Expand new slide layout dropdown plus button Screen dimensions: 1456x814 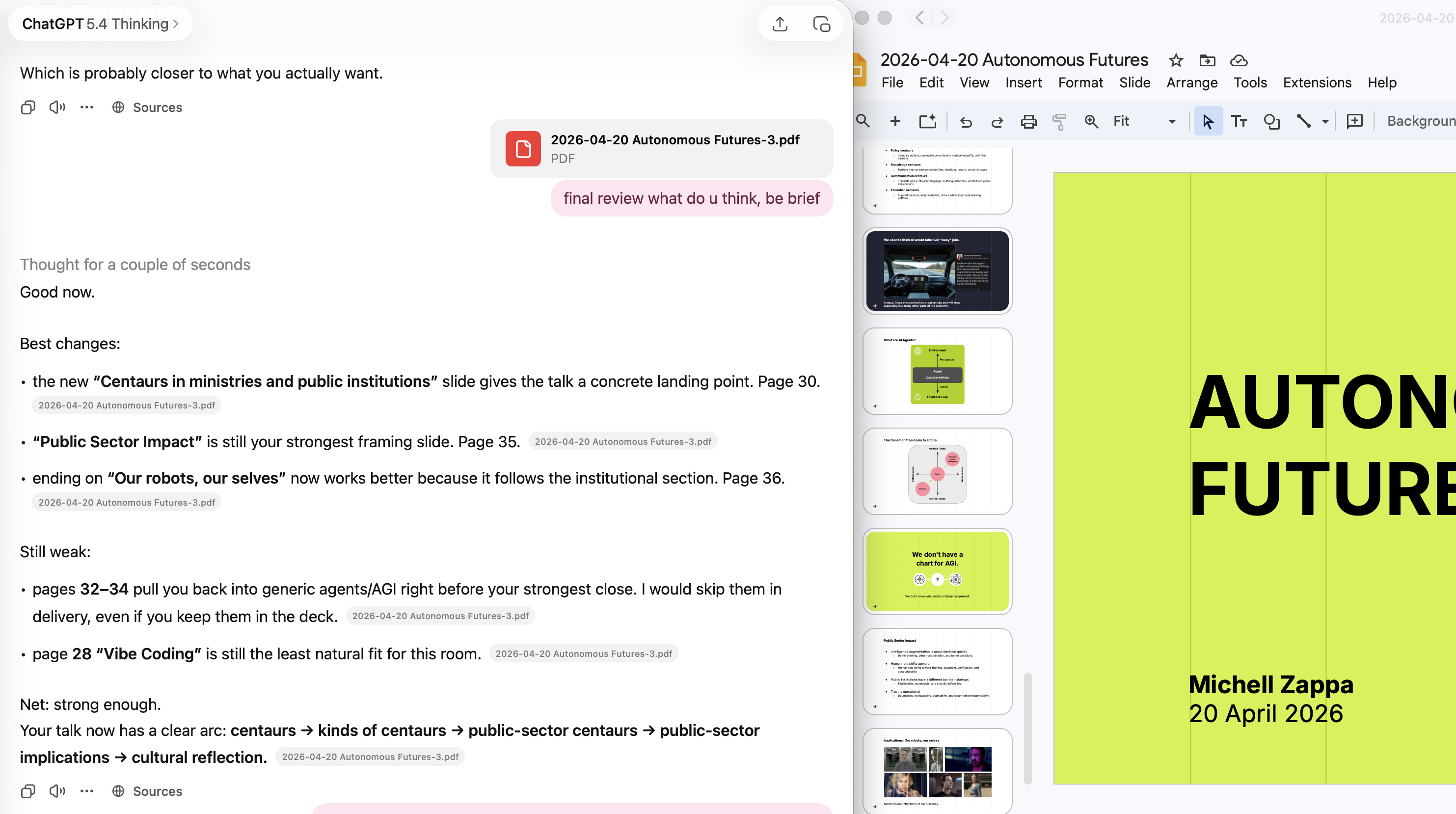click(x=895, y=121)
